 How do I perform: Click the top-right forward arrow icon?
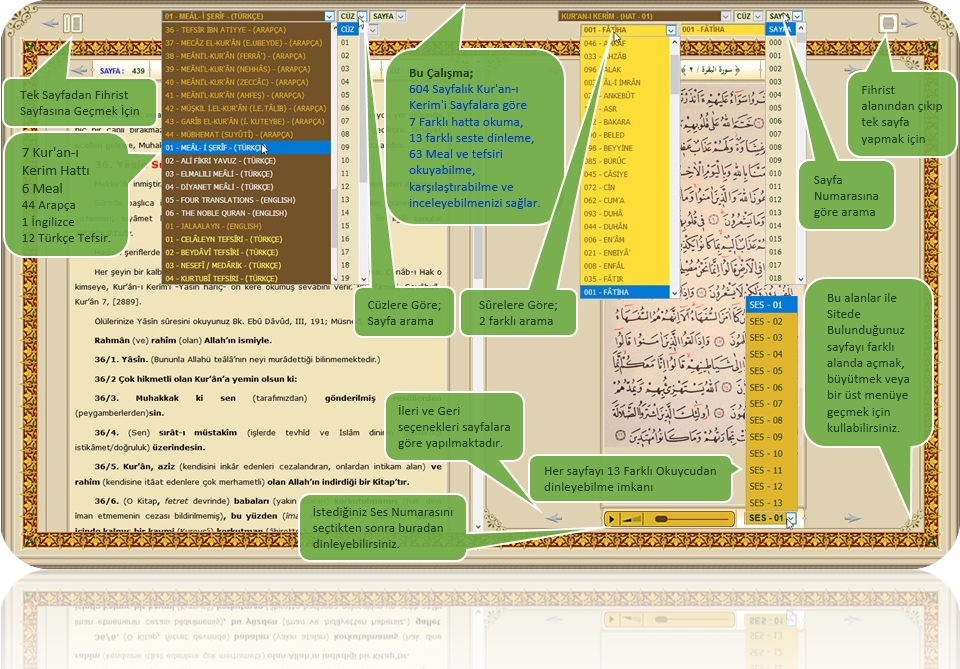click(910, 23)
